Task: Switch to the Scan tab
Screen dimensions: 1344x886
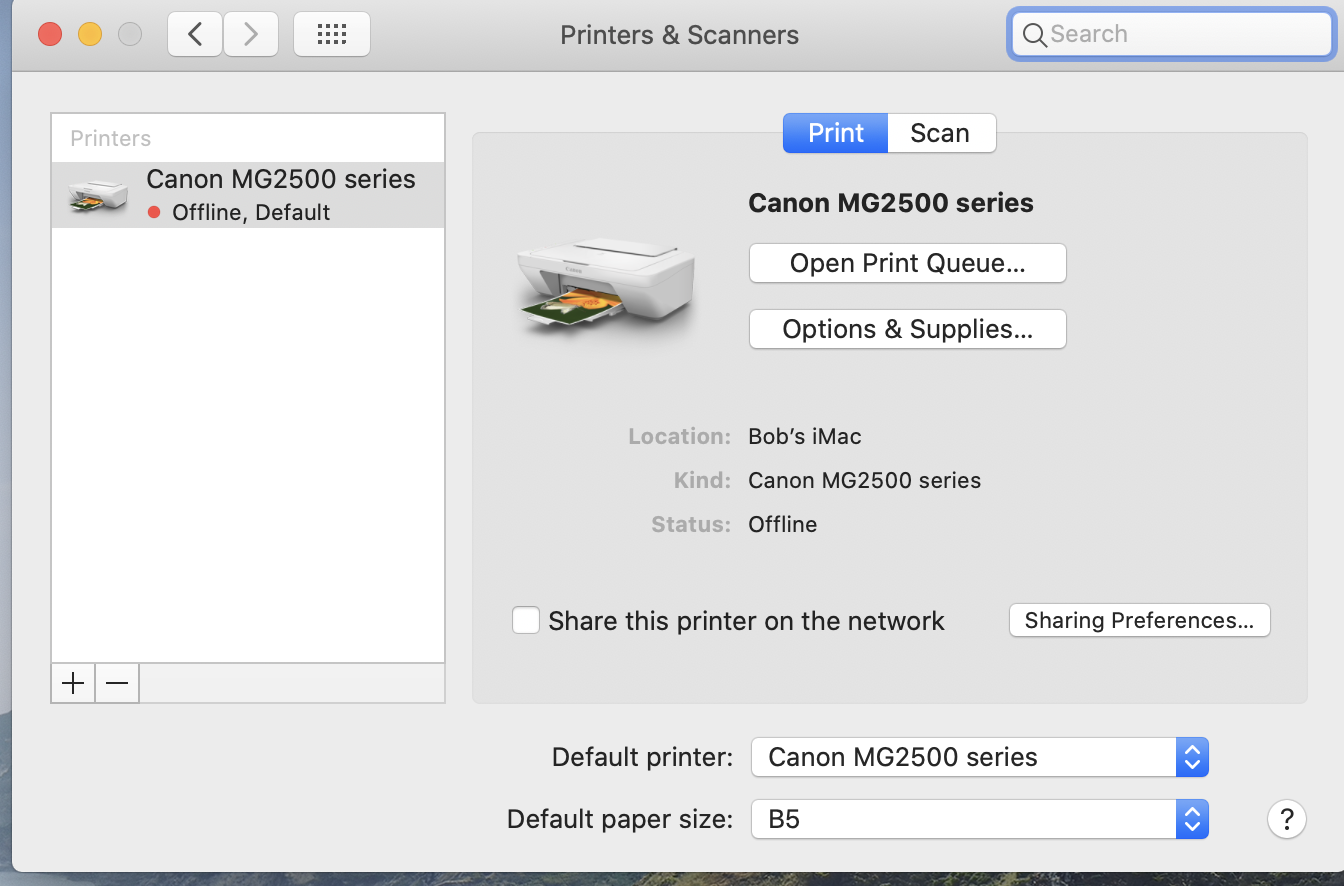Action: tap(941, 133)
